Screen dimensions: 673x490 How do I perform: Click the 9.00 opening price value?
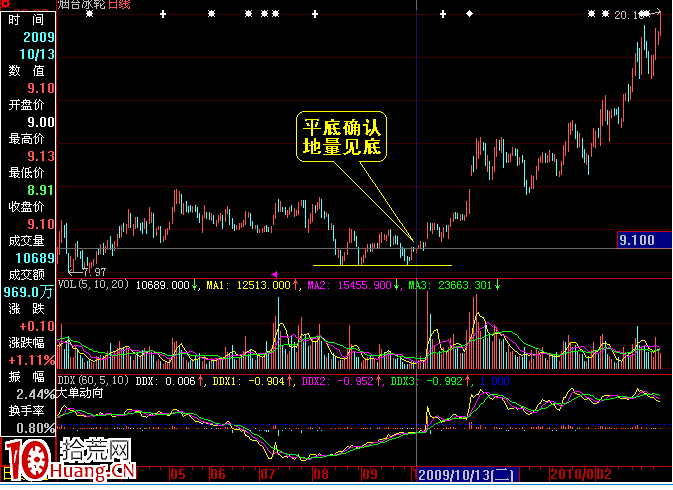coord(41,123)
